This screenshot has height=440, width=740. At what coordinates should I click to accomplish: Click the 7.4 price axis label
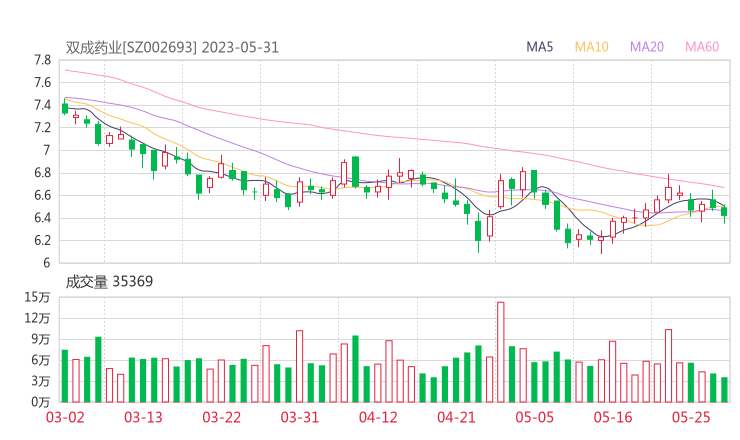(x=42, y=105)
